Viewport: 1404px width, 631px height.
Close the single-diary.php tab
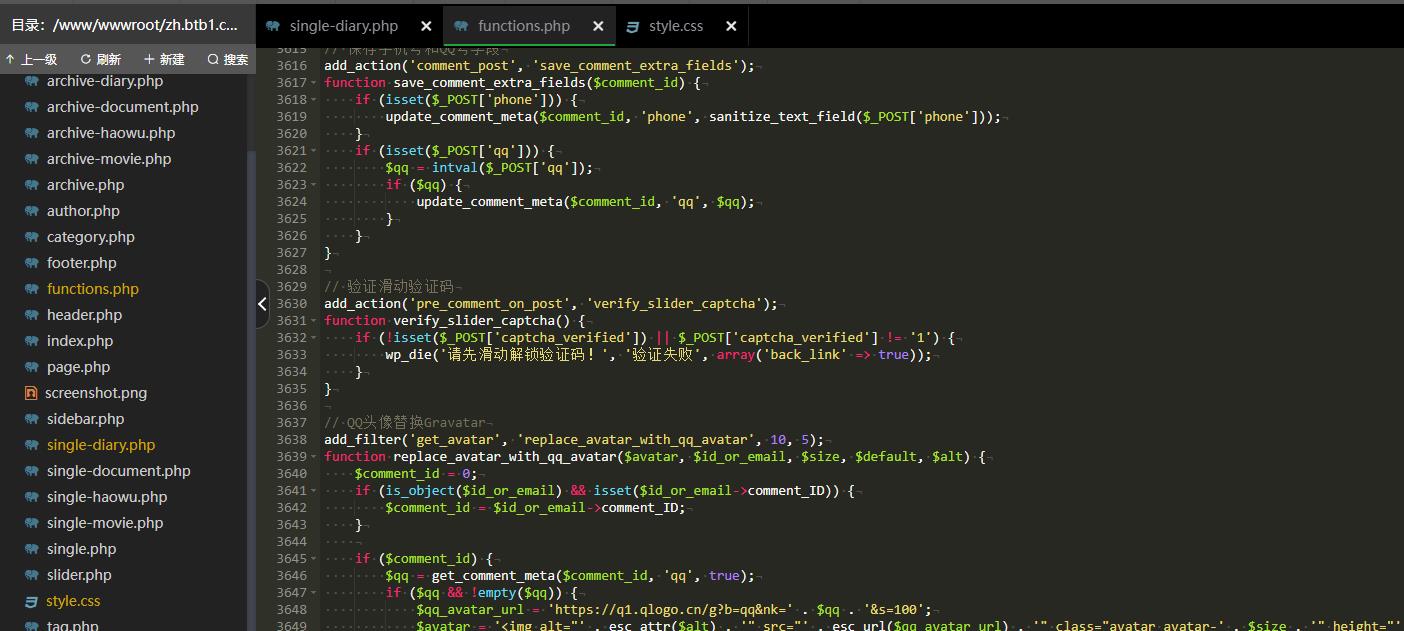[426, 26]
